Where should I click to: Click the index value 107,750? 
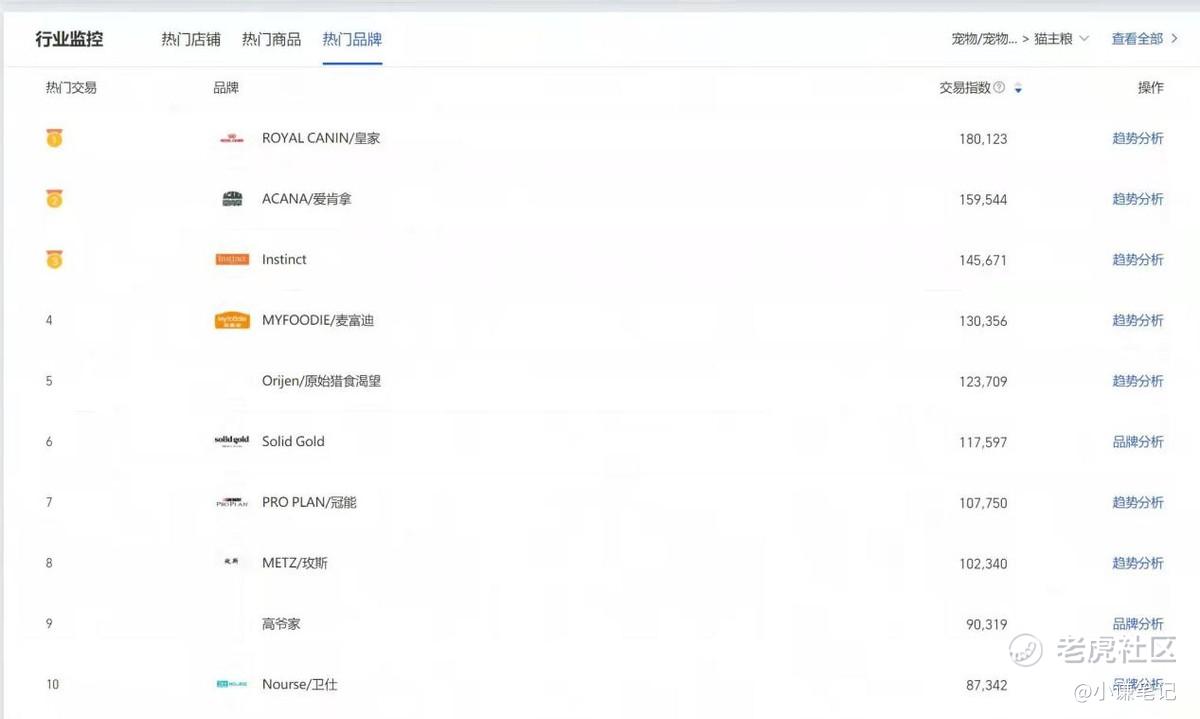983,503
